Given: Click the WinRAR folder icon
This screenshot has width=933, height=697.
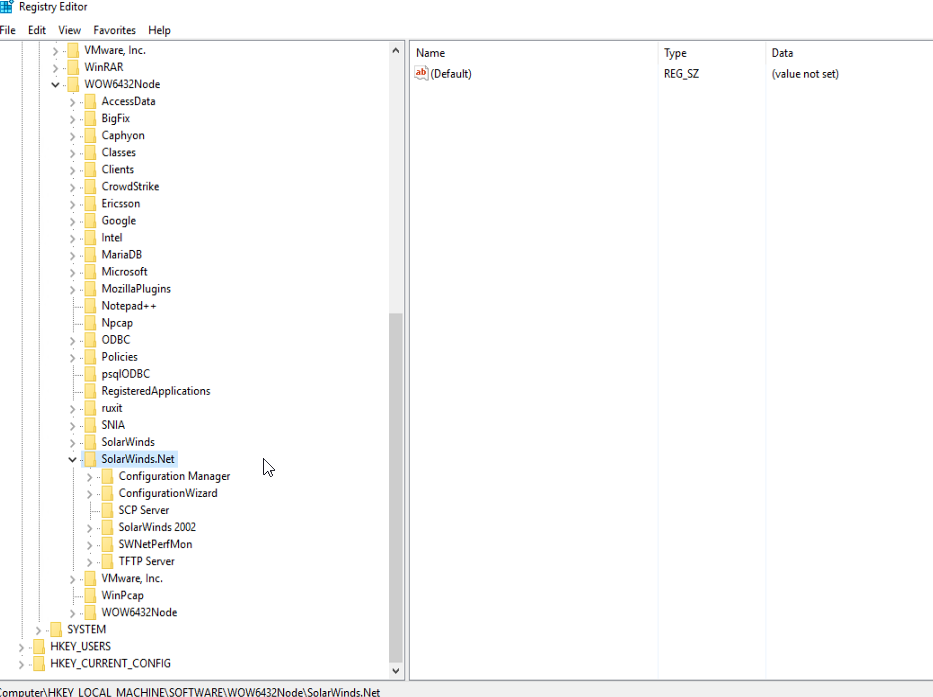Looking at the screenshot, I should pos(73,67).
